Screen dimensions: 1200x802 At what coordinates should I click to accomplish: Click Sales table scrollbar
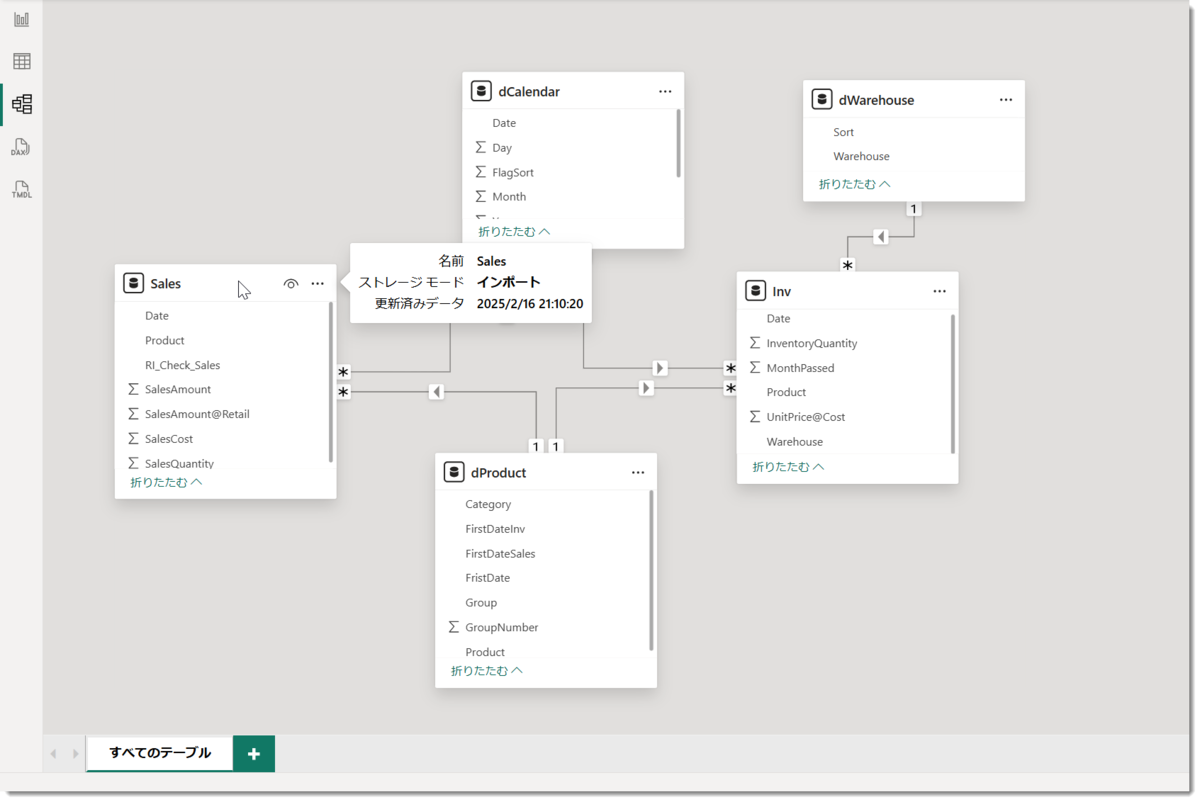pos(331,381)
